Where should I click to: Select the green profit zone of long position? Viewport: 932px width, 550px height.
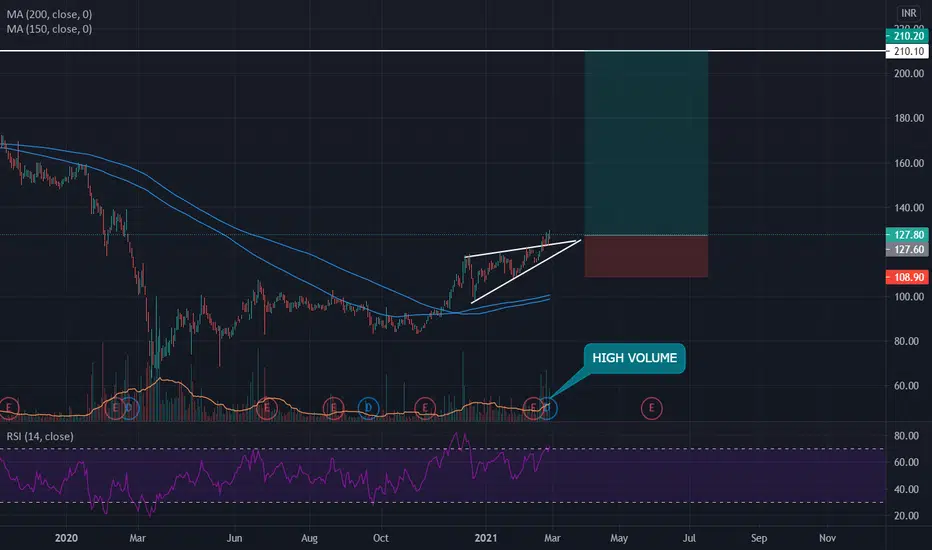646,143
